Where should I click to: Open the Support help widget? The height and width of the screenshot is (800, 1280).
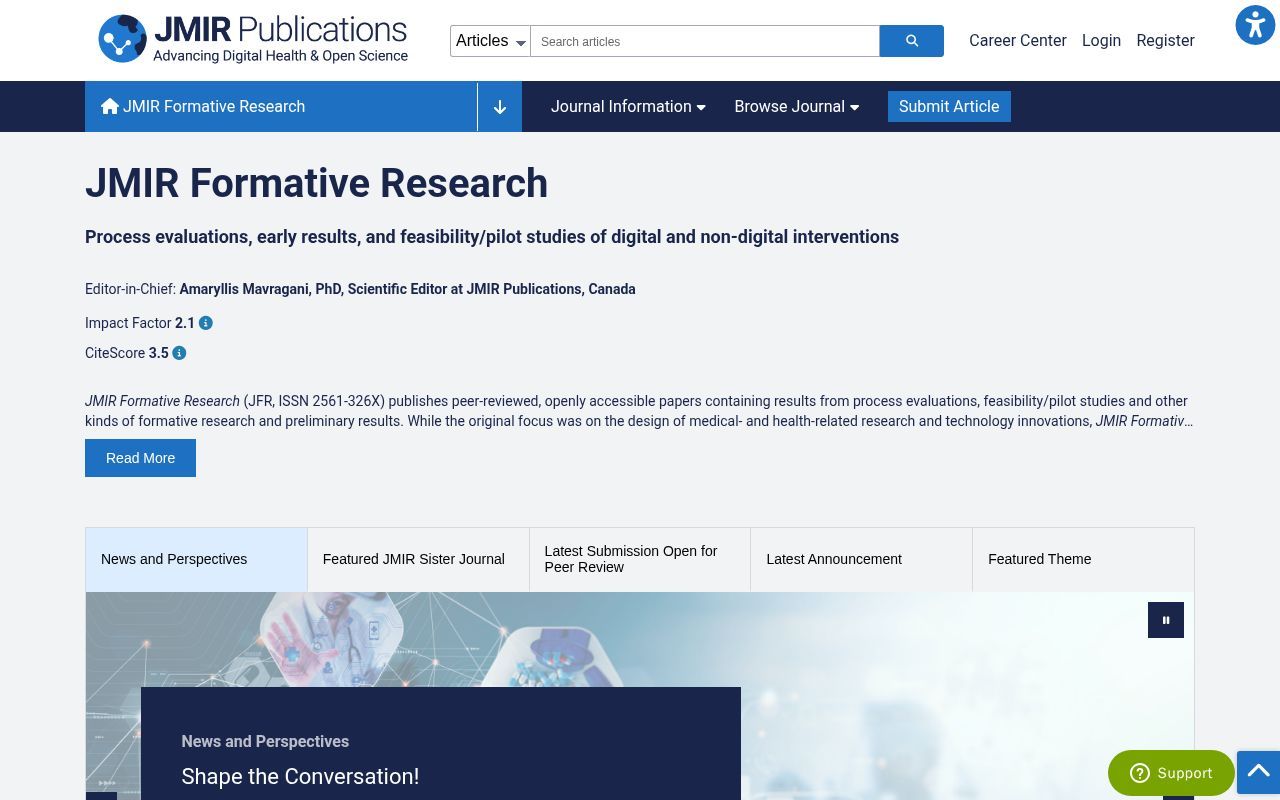pos(1171,773)
